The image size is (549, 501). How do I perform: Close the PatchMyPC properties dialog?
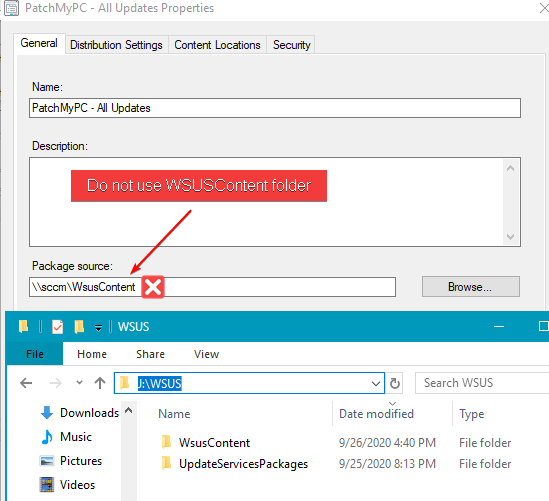[544, 8]
